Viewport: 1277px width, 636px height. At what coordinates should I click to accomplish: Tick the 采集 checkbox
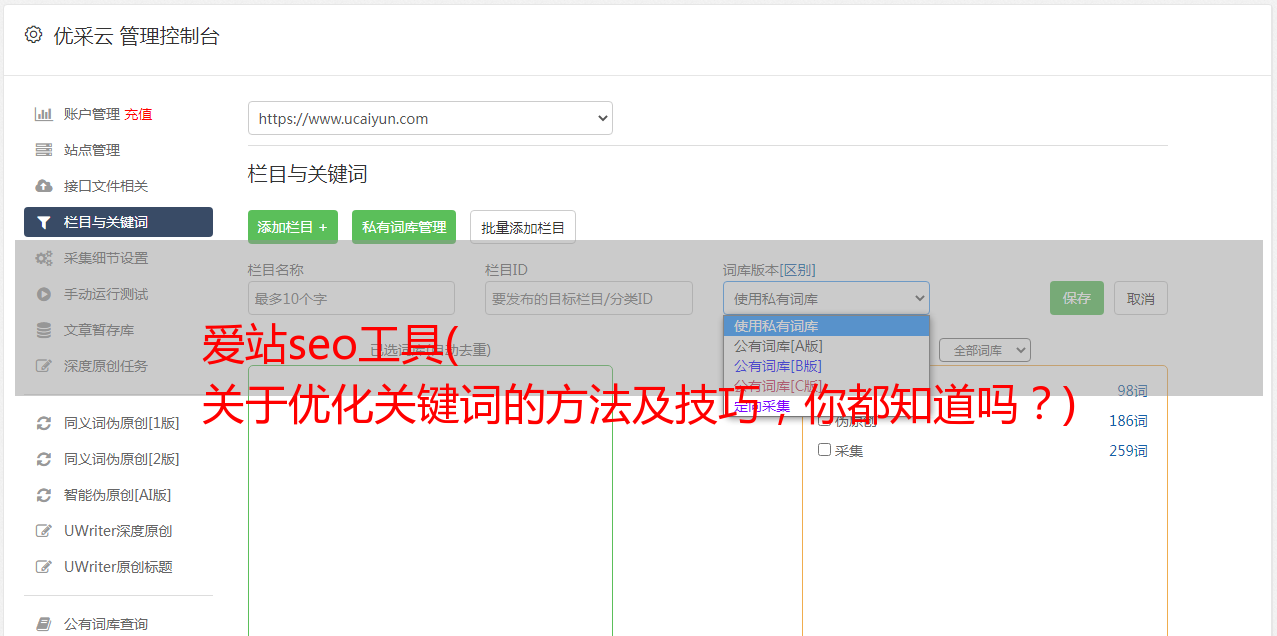pyautogui.click(x=825, y=450)
